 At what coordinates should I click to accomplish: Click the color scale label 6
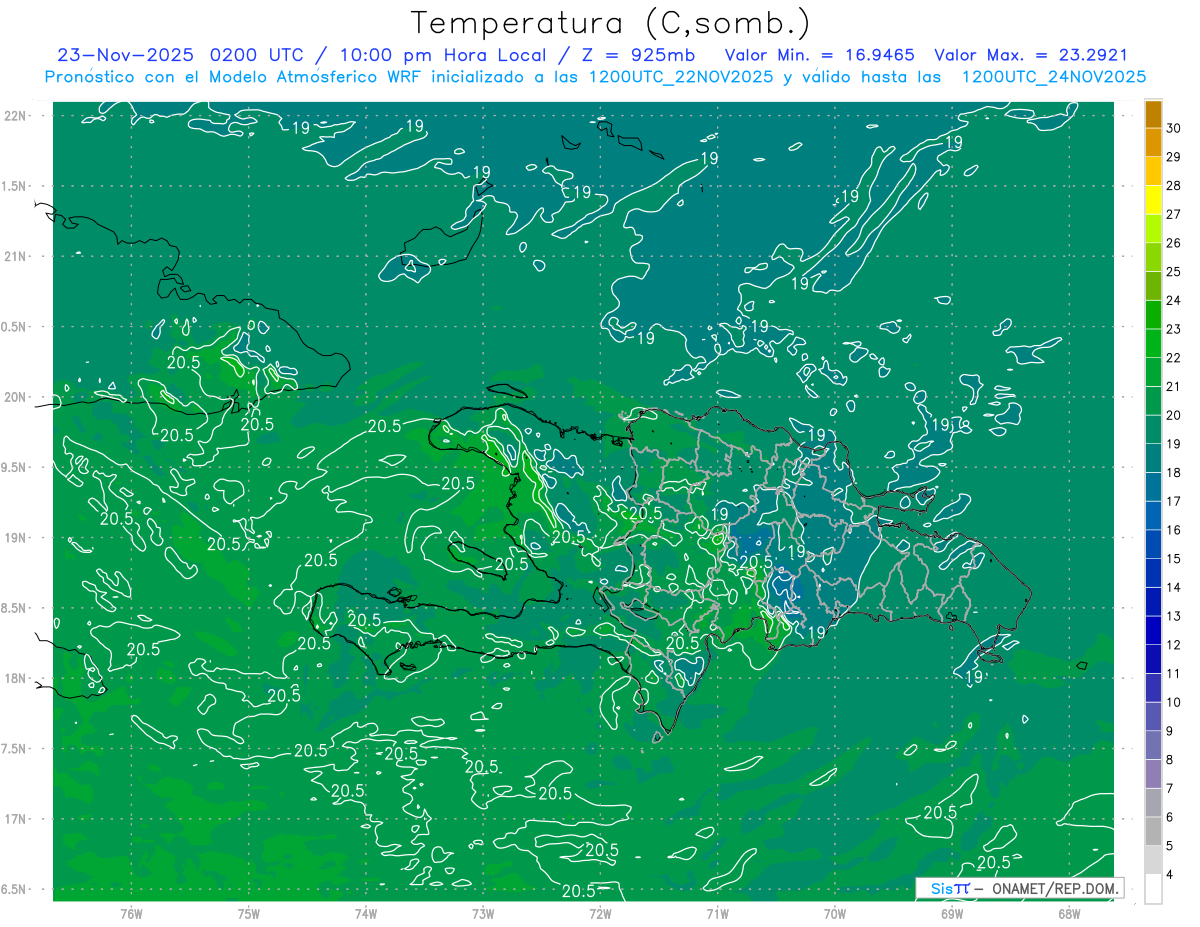click(1170, 817)
